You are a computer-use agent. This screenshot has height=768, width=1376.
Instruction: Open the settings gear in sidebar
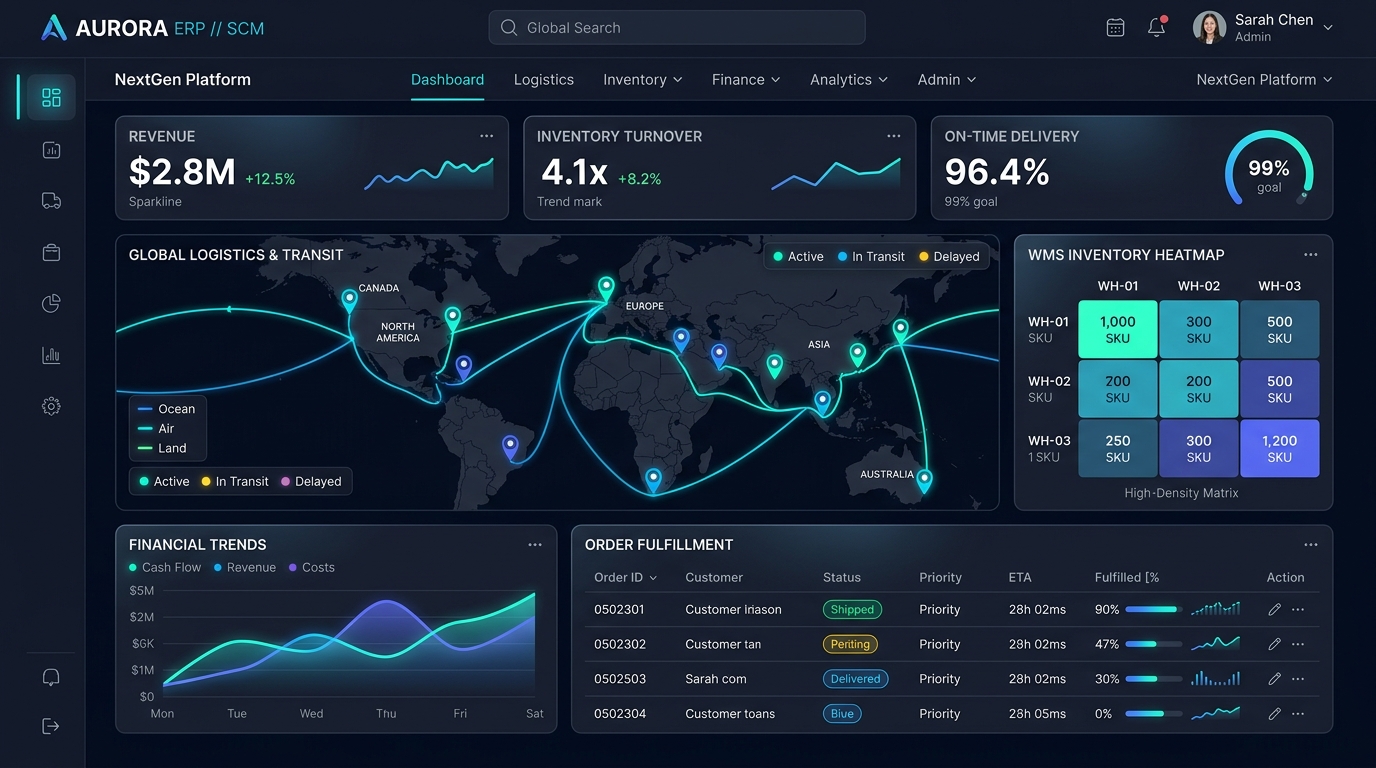(51, 406)
